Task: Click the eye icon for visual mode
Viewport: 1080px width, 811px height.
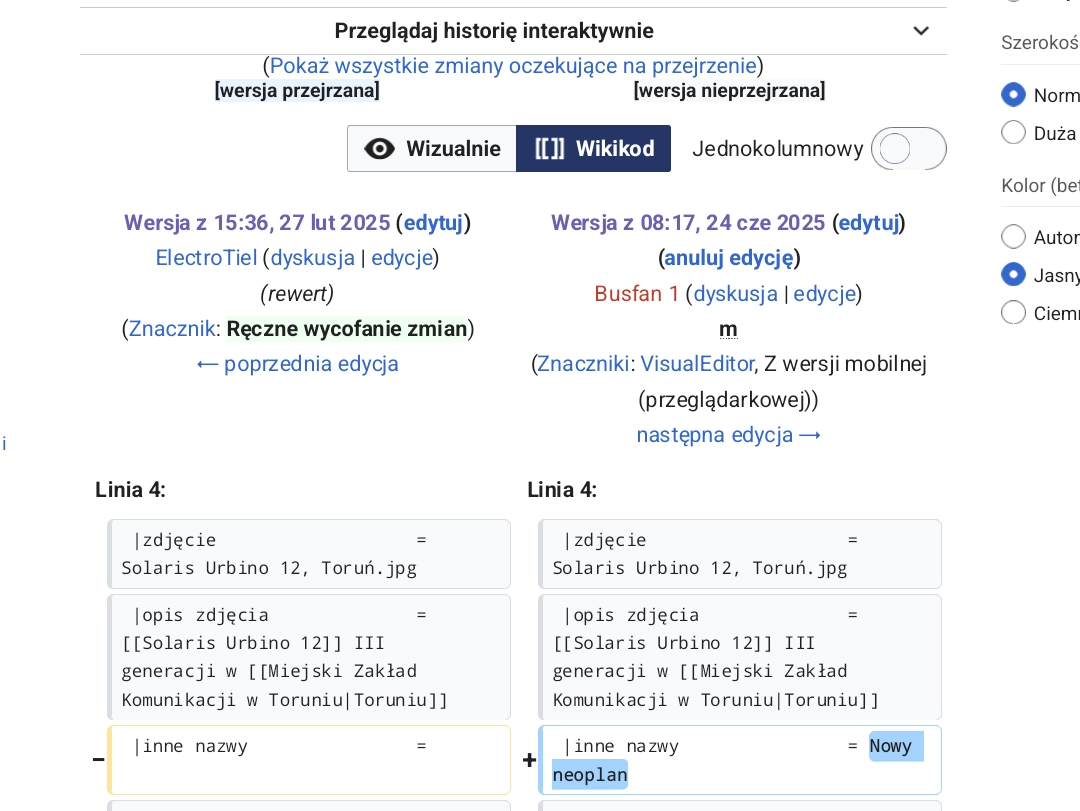Action: coord(380,149)
